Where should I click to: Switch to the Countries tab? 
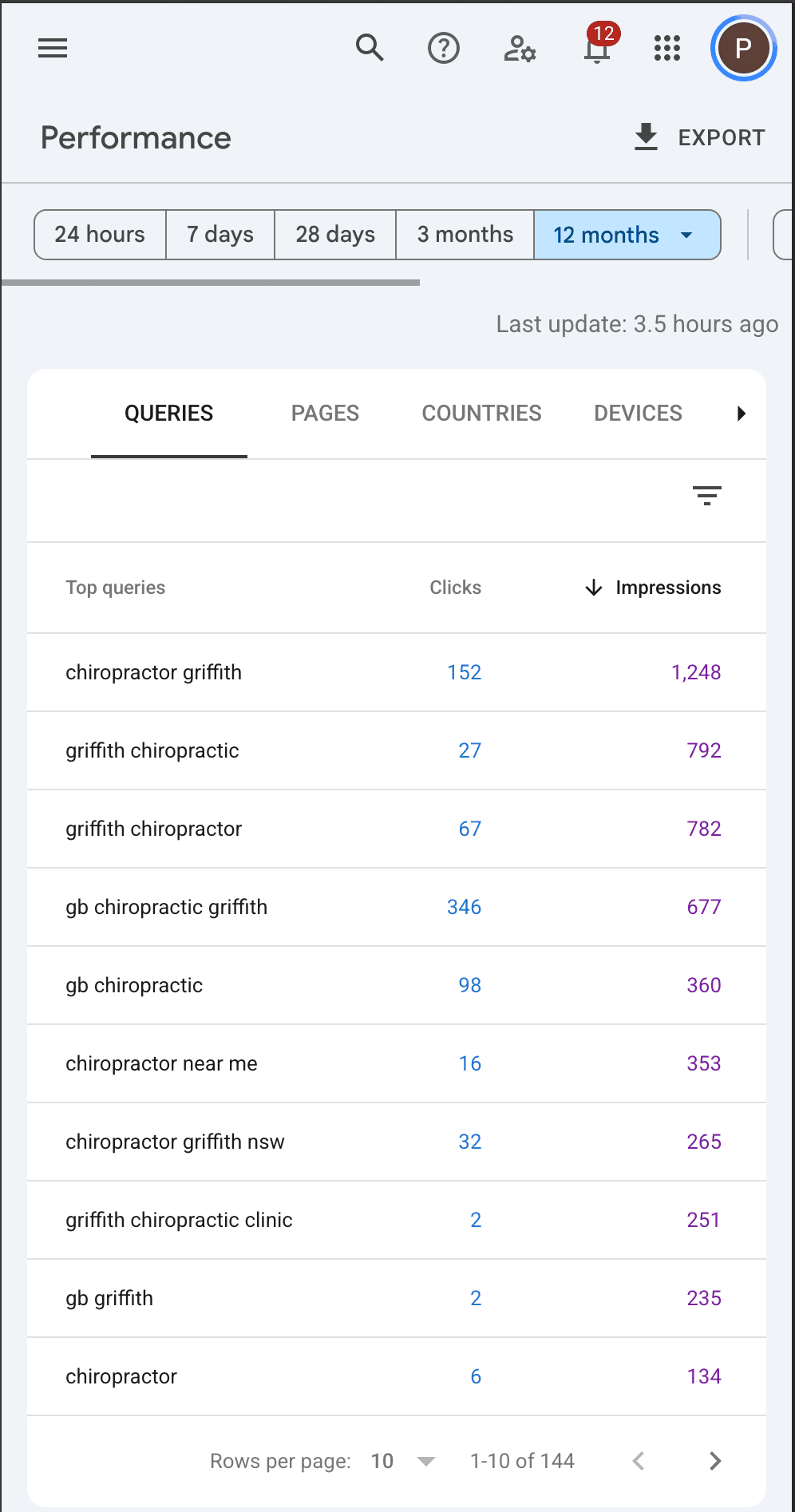coord(481,414)
